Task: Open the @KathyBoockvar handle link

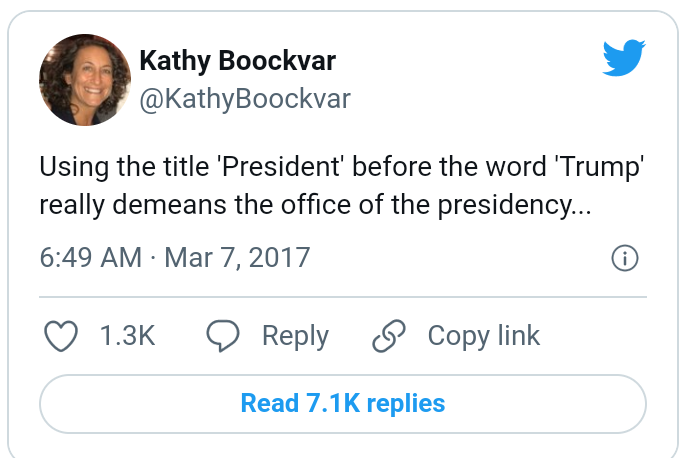Action: [245, 98]
